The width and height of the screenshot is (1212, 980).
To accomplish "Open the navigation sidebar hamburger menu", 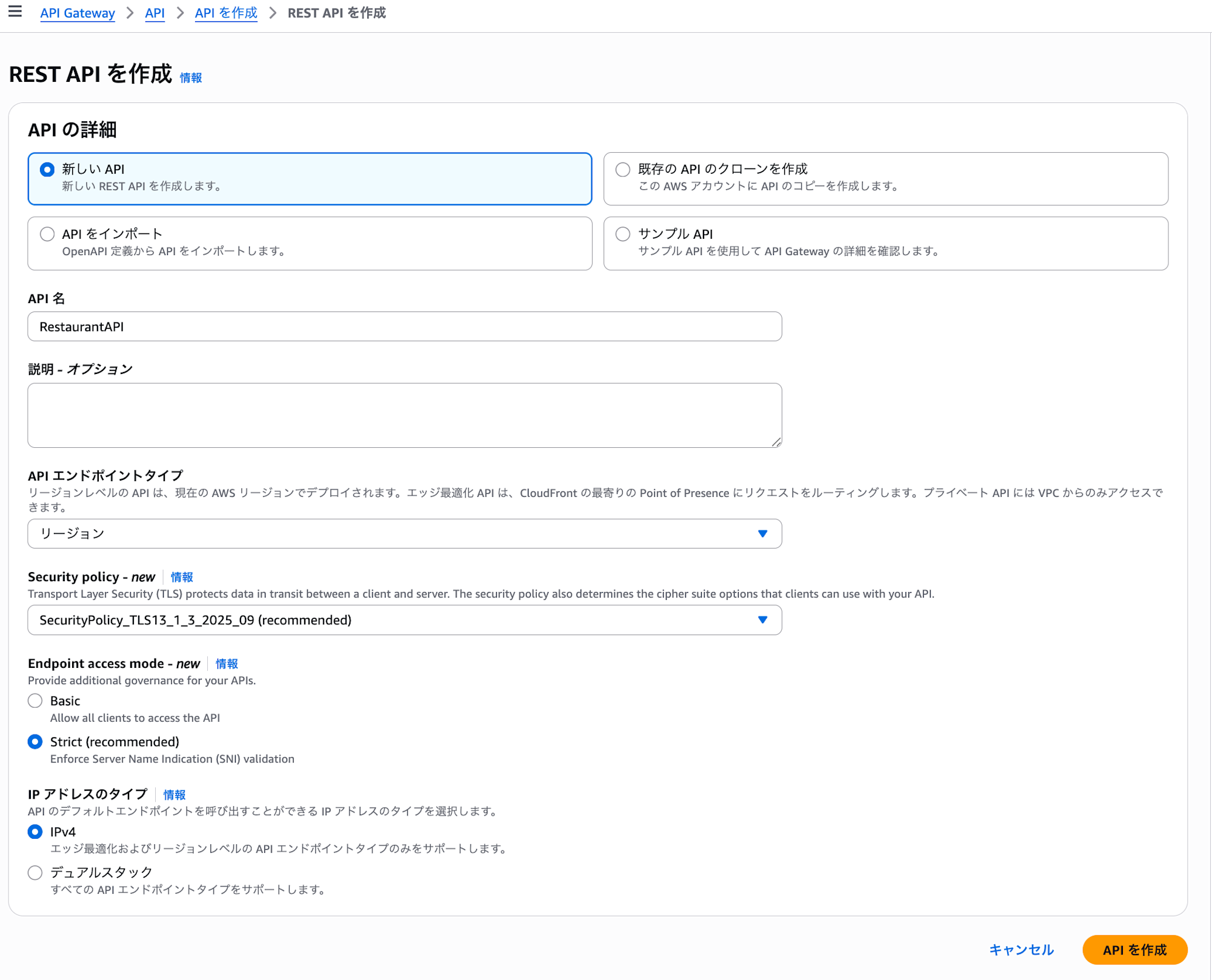I will pyautogui.click(x=15, y=12).
